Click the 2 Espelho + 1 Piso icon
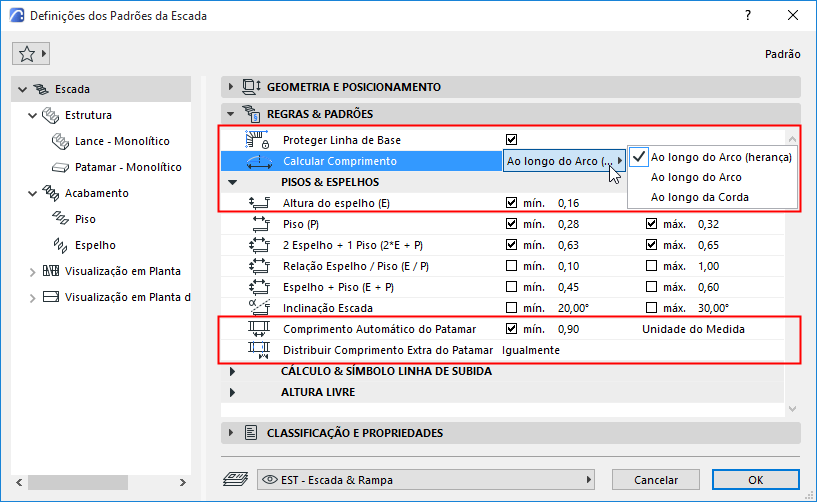 (x=259, y=245)
